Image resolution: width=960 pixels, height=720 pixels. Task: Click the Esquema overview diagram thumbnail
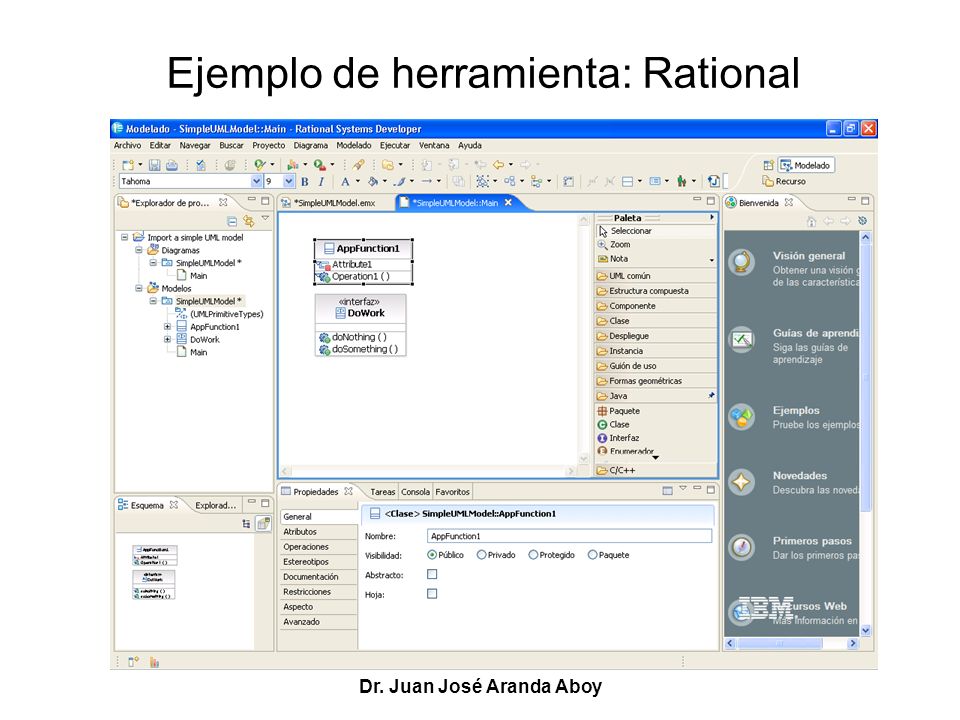pyautogui.click(x=154, y=572)
